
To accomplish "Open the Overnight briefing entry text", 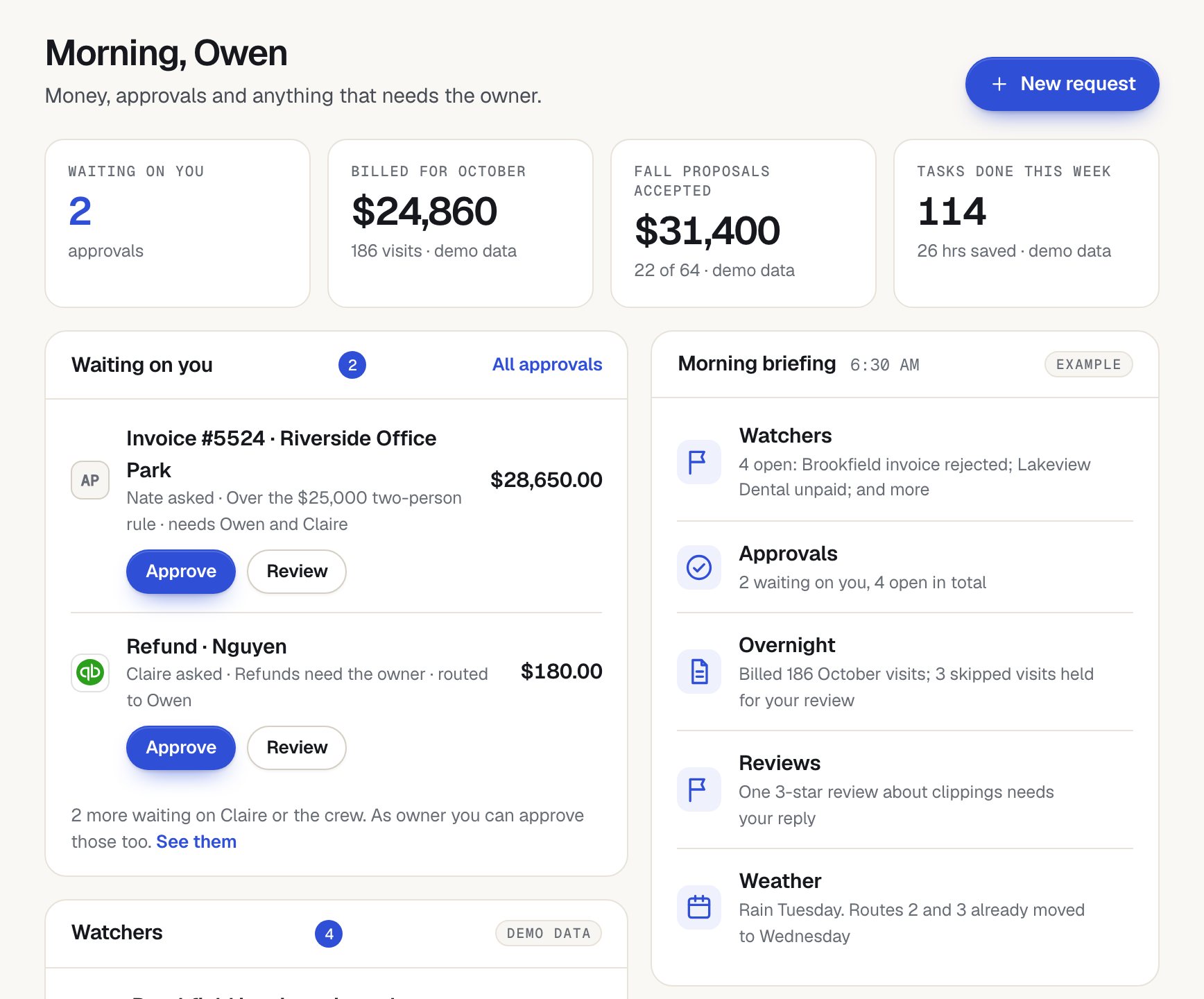I will click(x=916, y=672).
